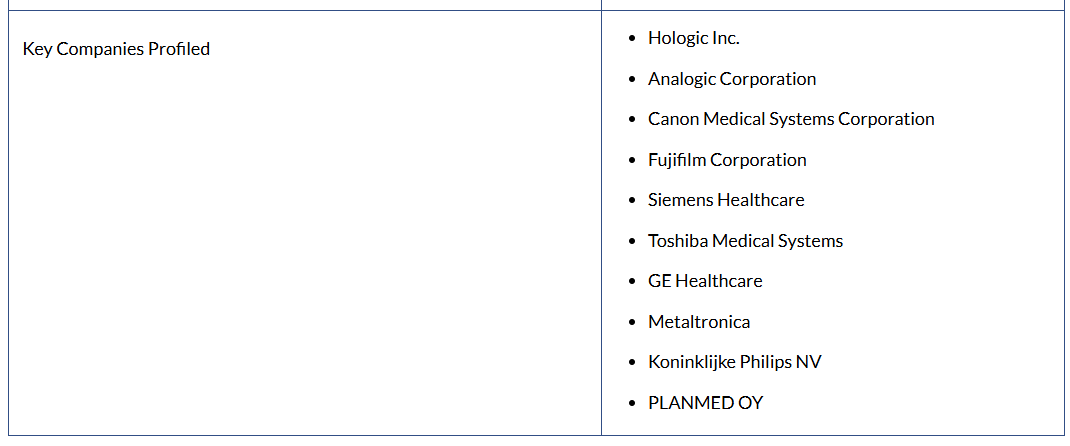Click the bullet next to Fujifilm Corporation
1070x446 pixels.
point(631,161)
